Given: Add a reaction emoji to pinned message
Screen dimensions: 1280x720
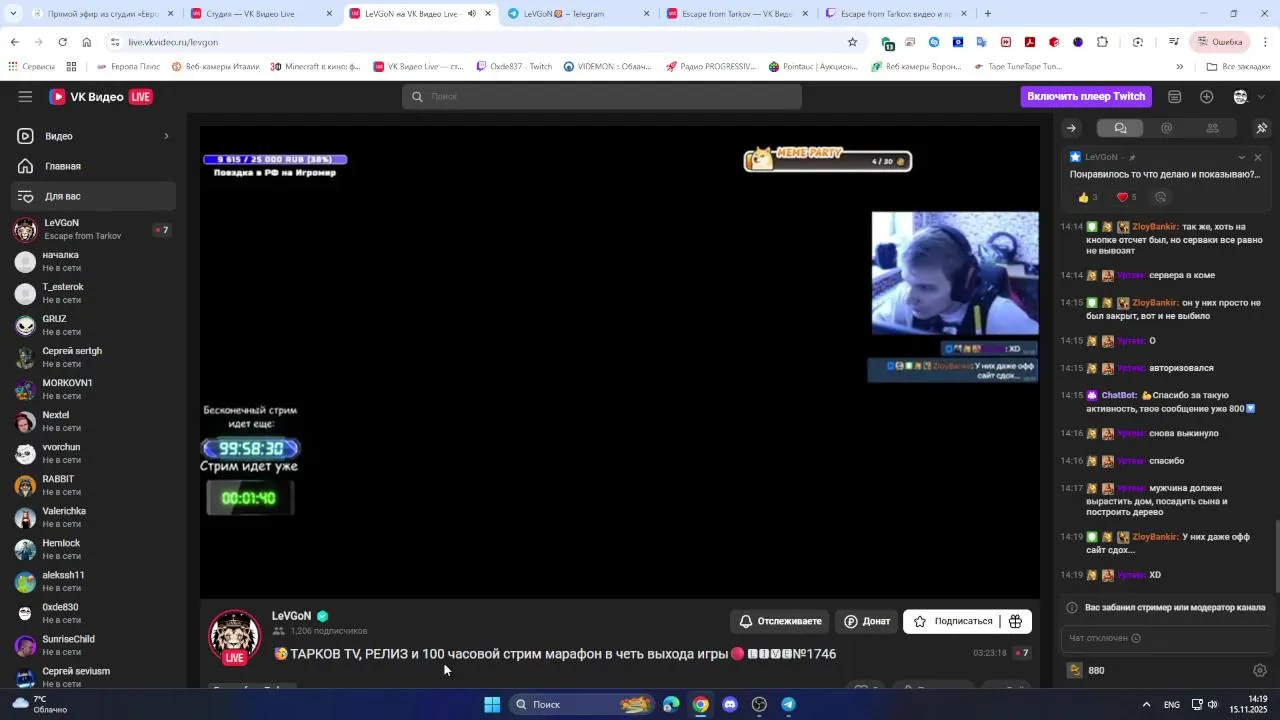Looking at the screenshot, I should click(x=1161, y=197).
